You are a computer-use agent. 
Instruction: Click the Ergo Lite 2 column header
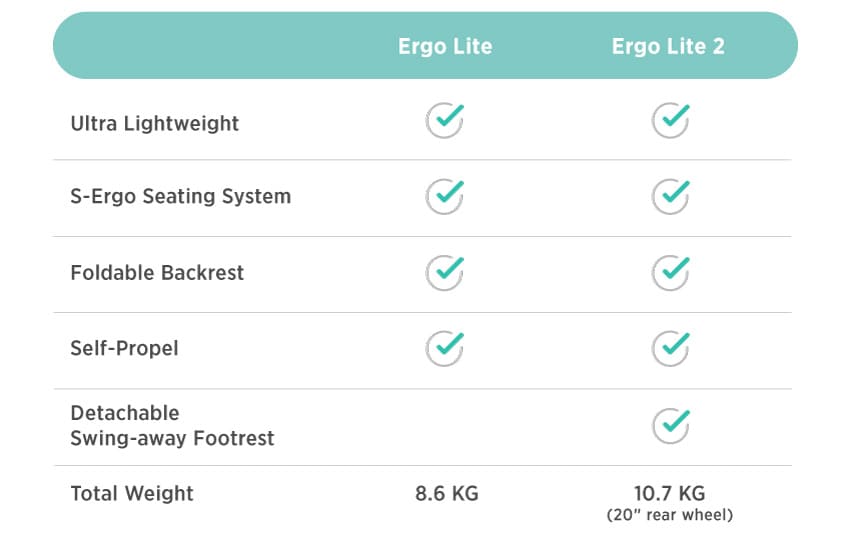click(668, 47)
